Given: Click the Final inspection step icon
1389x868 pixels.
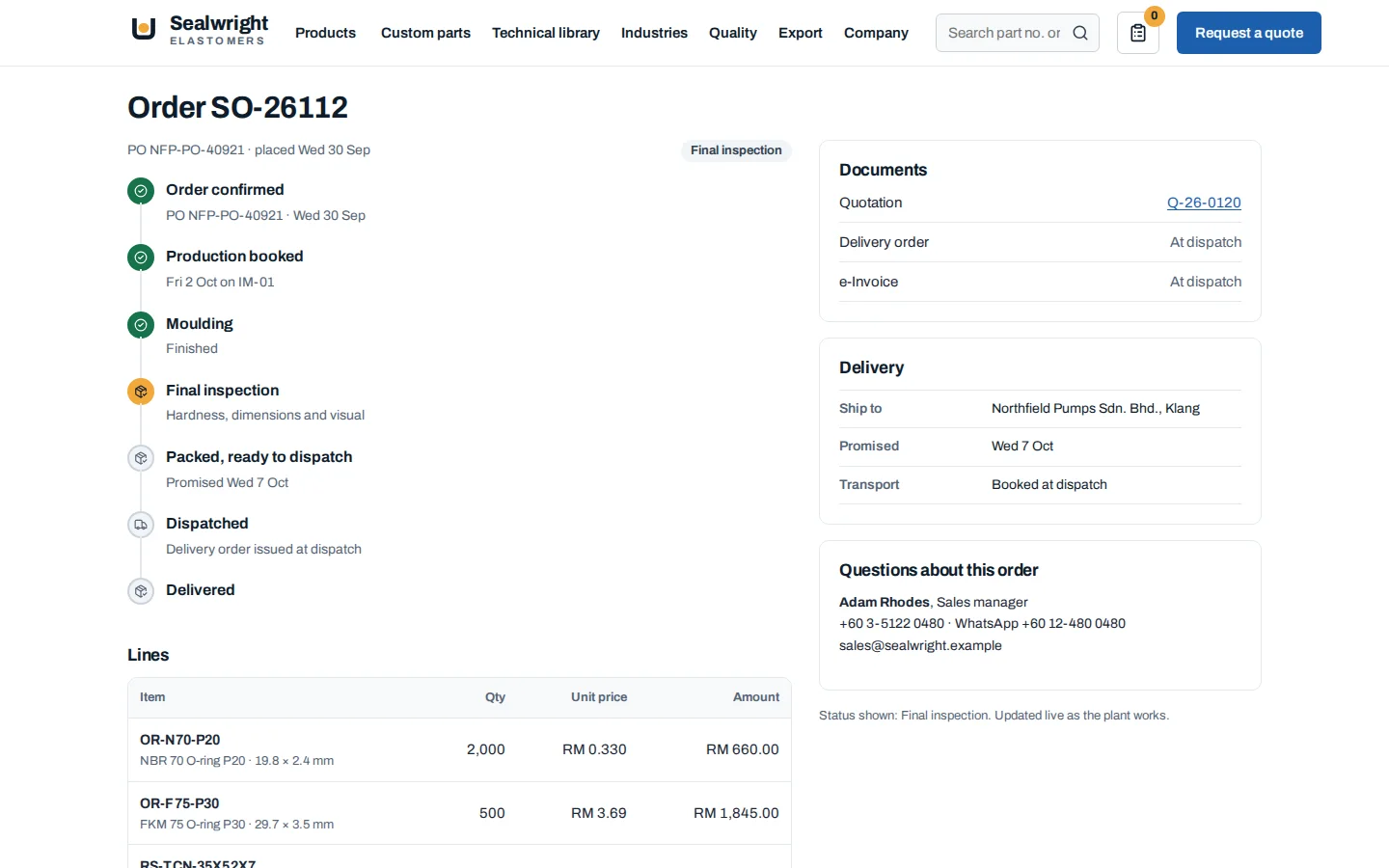Looking at the screenshot, I should pos(141,392).
